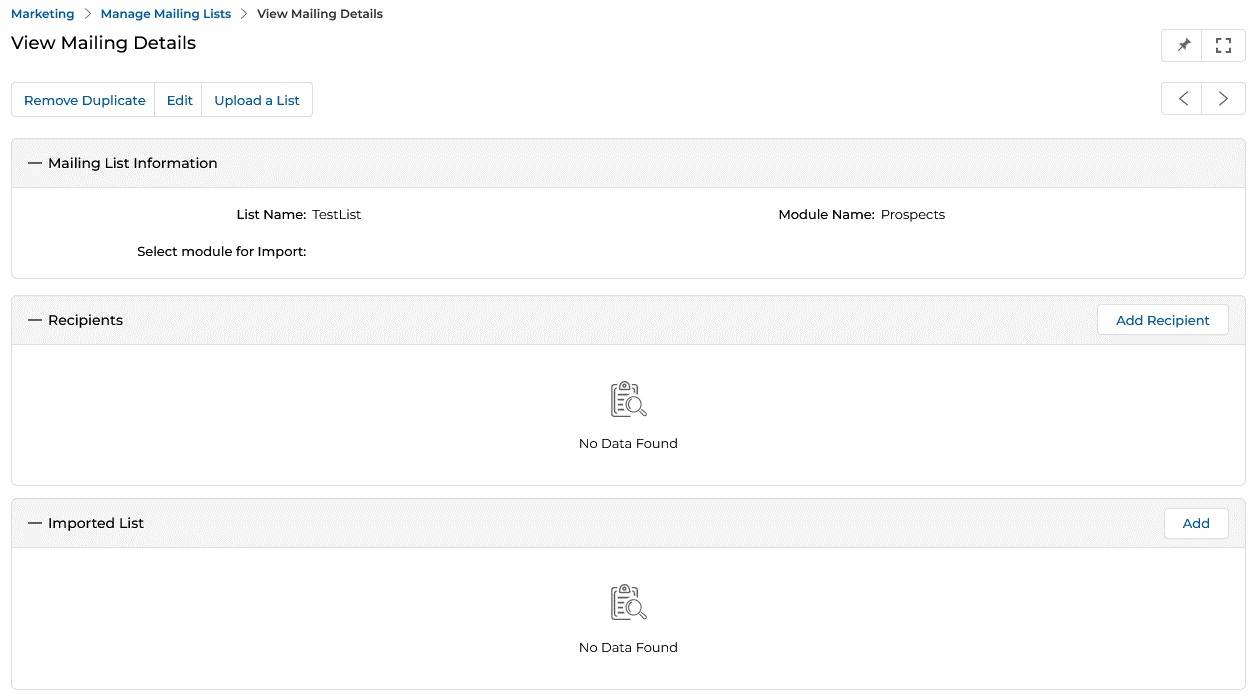This screenshot has width=1255, height=697.
Task: Go to next mailing list record
Action: pyautogui.click(x=1223, y=99)
